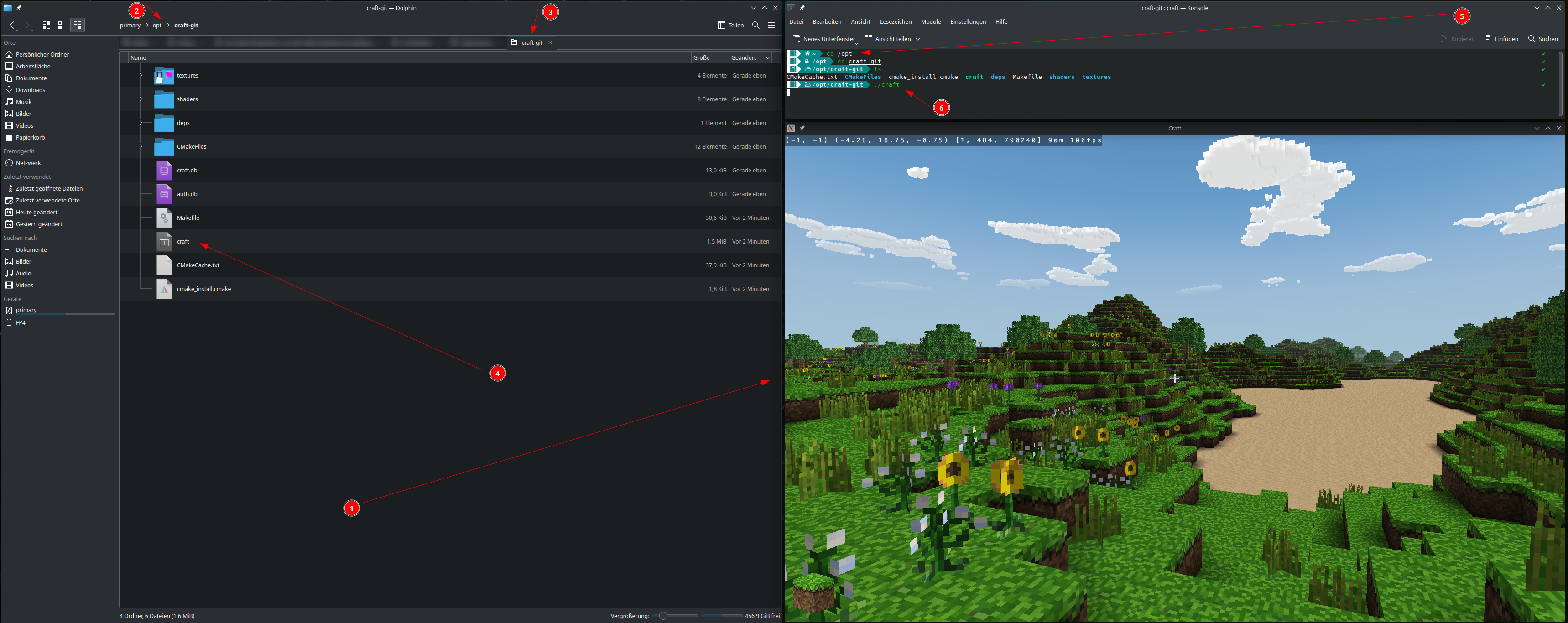Click the opt breadcrumb in path bar

157,26
